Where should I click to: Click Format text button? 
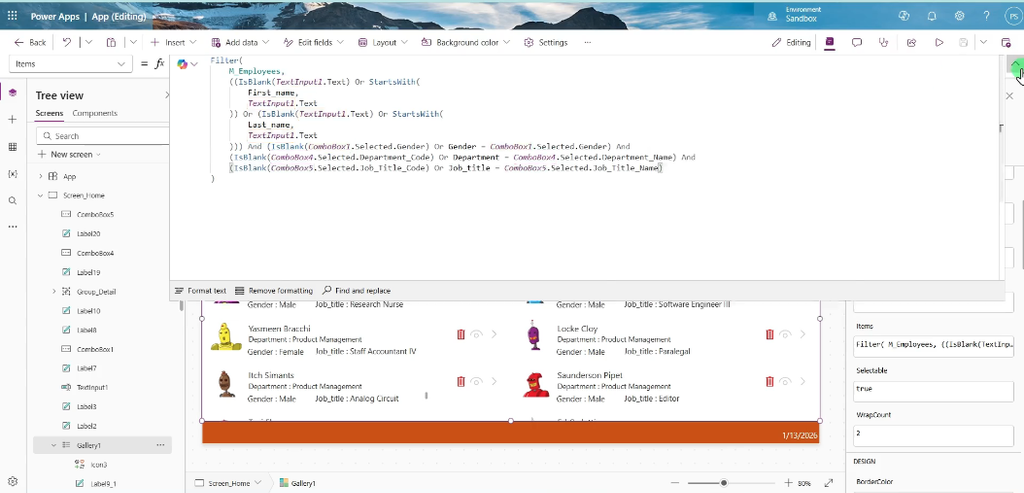(x=200, y=291)
